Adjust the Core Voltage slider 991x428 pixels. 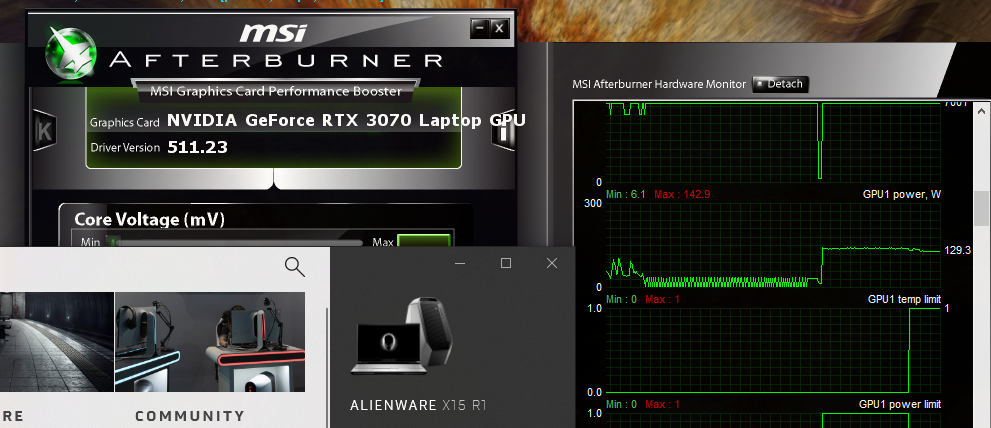[x=234, y=242]
